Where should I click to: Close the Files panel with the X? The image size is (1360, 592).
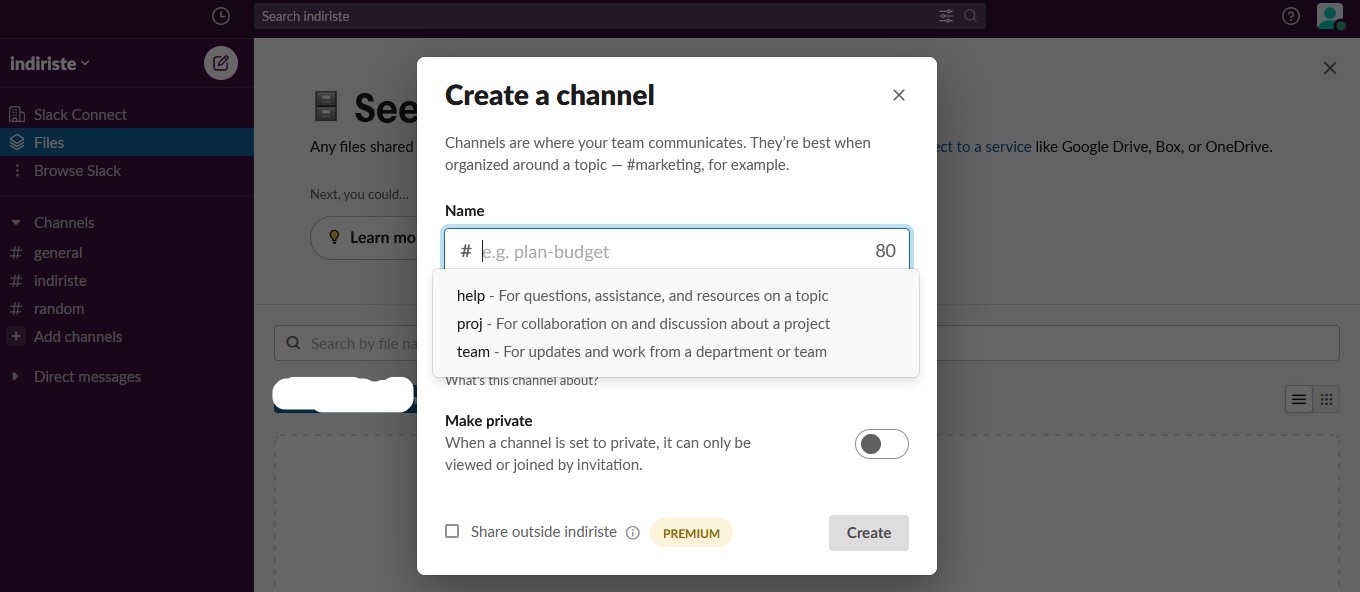pos(1330,68)
